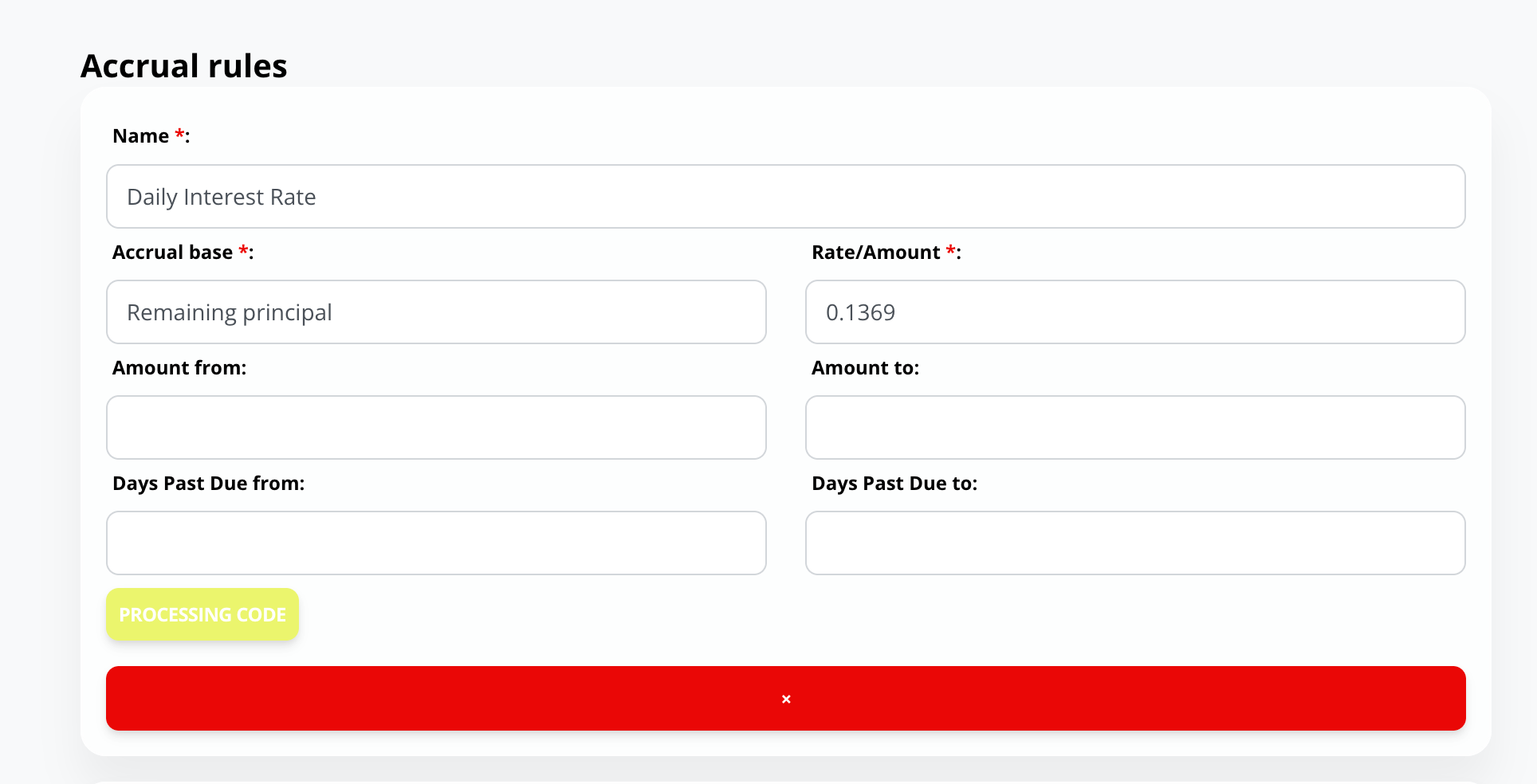Click the Amount to label
The height and width of the screenshot is (784, 1537).
(865, 368)
